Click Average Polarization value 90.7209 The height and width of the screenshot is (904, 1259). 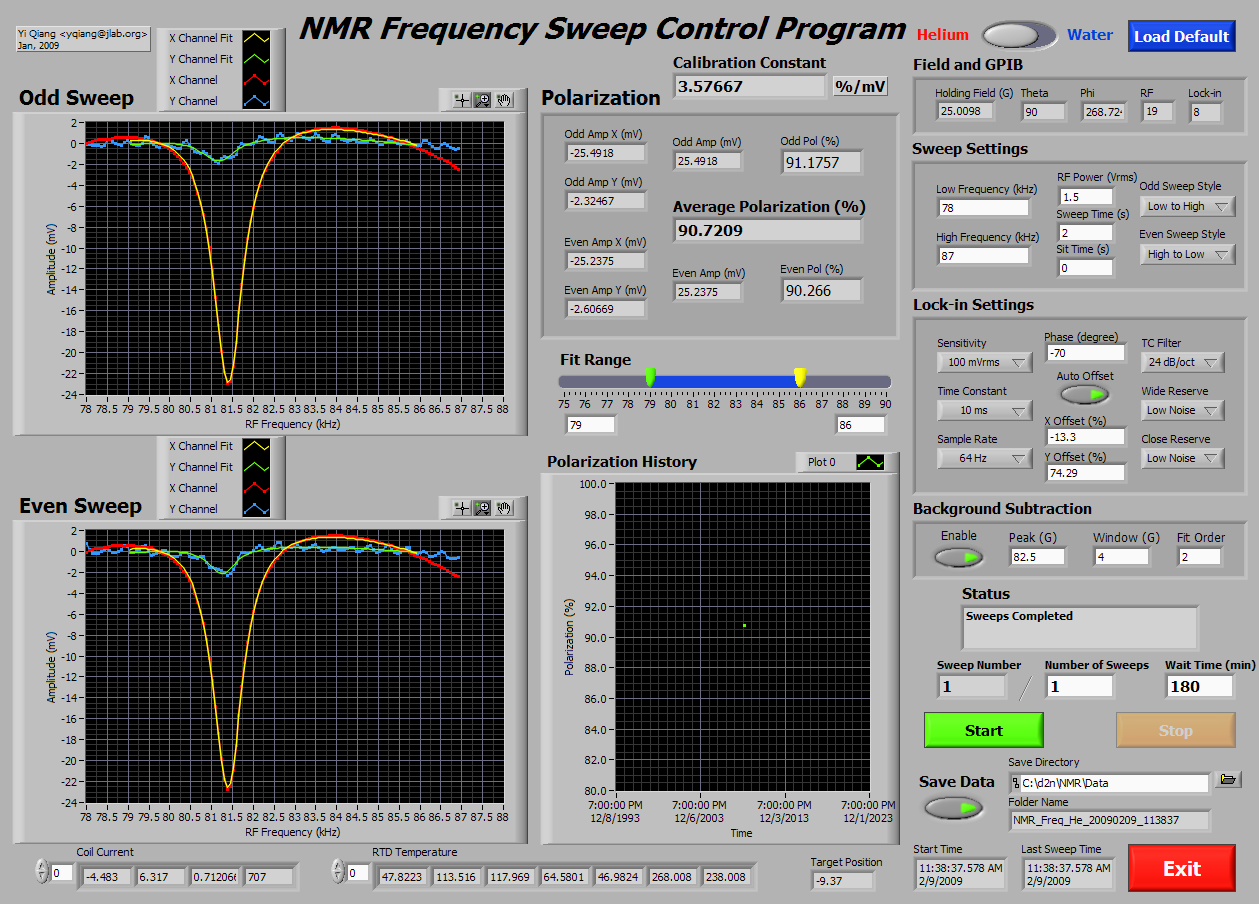(x=767, y=230)
